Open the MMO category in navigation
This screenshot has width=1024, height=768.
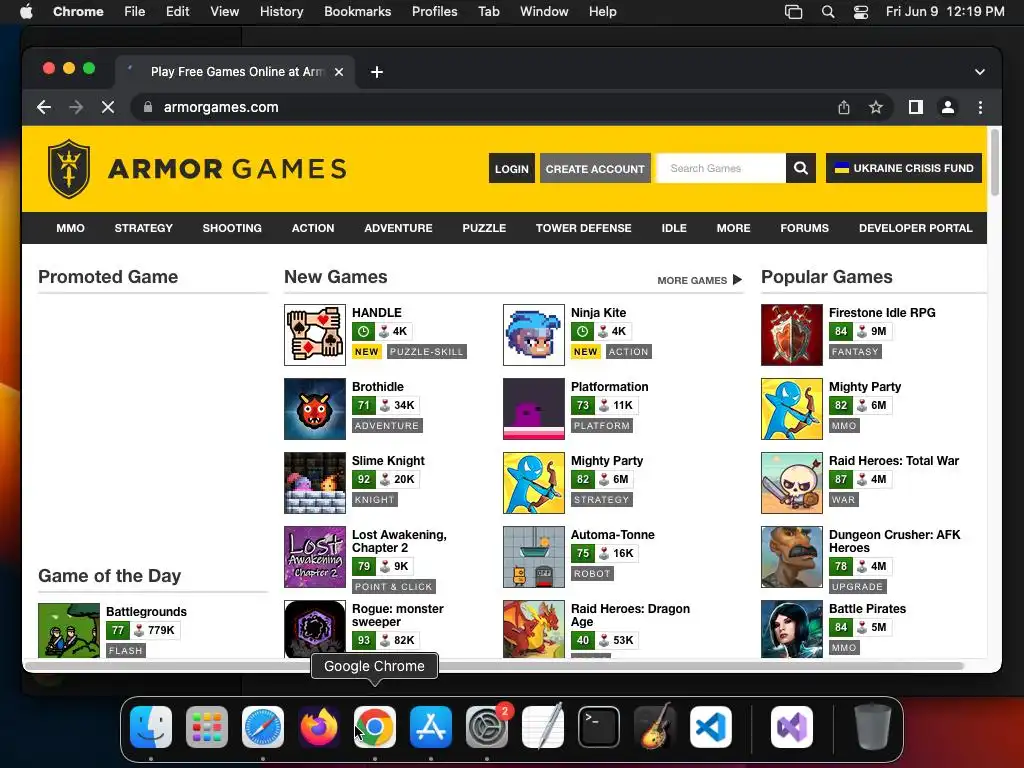pos(71,228)
